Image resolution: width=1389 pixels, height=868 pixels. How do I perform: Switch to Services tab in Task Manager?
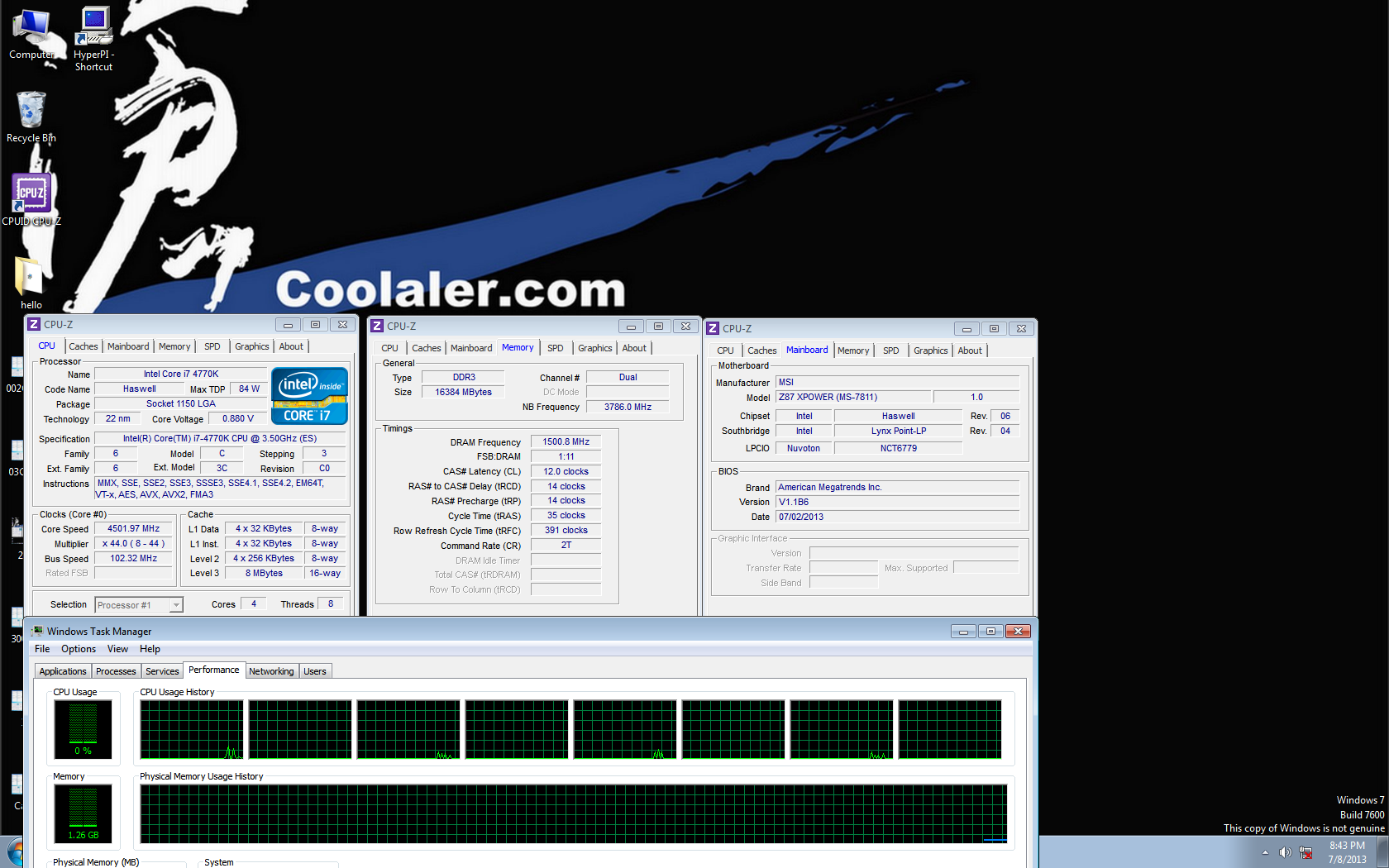[162, 671]
